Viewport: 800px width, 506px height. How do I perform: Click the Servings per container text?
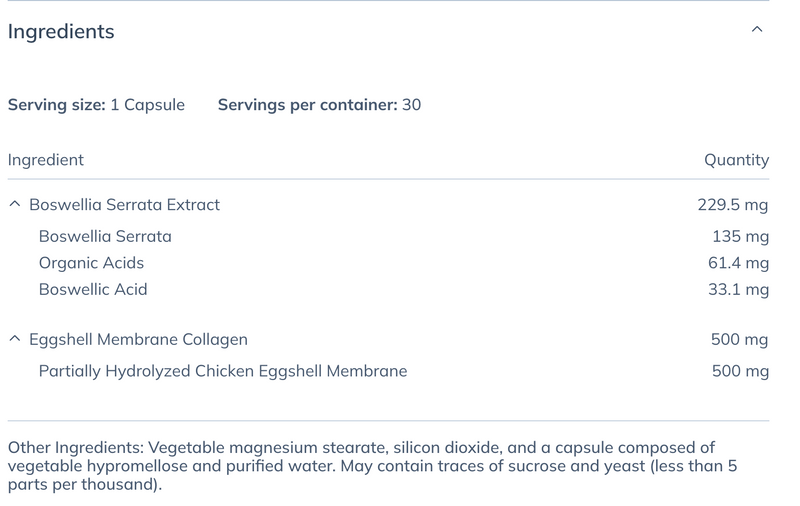coord(319,105)
